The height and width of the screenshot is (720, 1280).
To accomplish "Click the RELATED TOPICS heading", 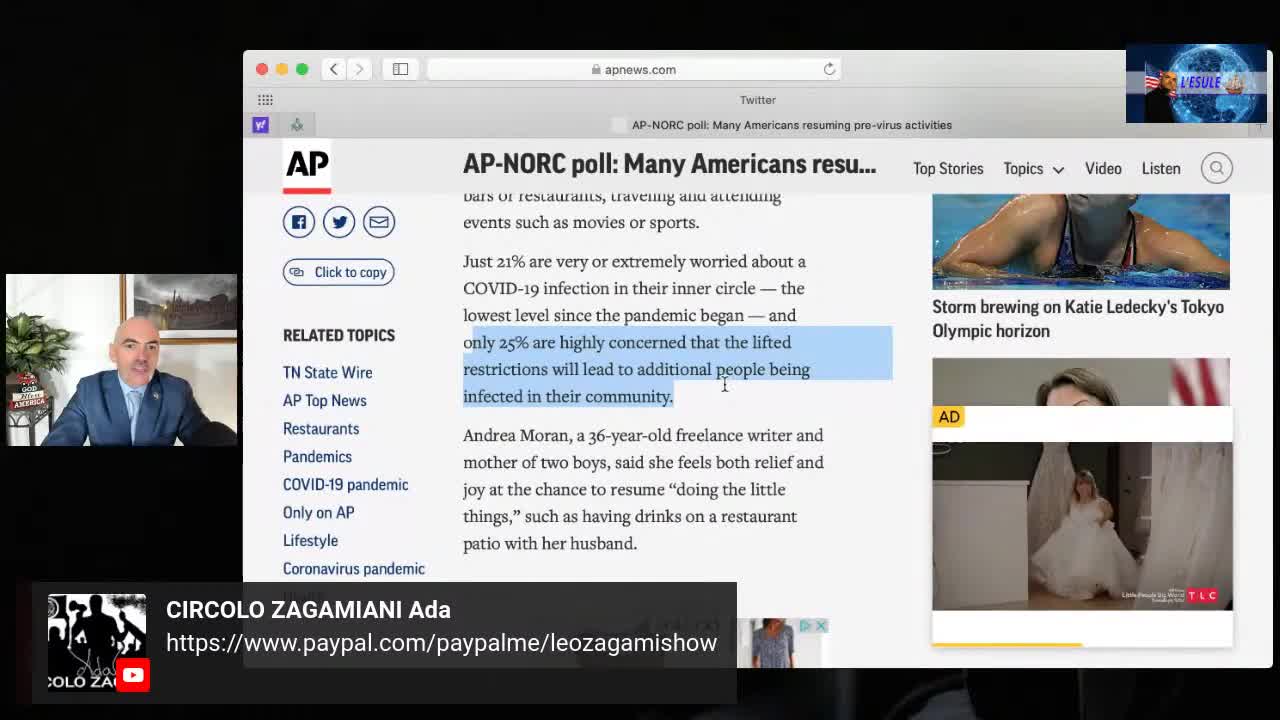I will click(x=339, y=335).
